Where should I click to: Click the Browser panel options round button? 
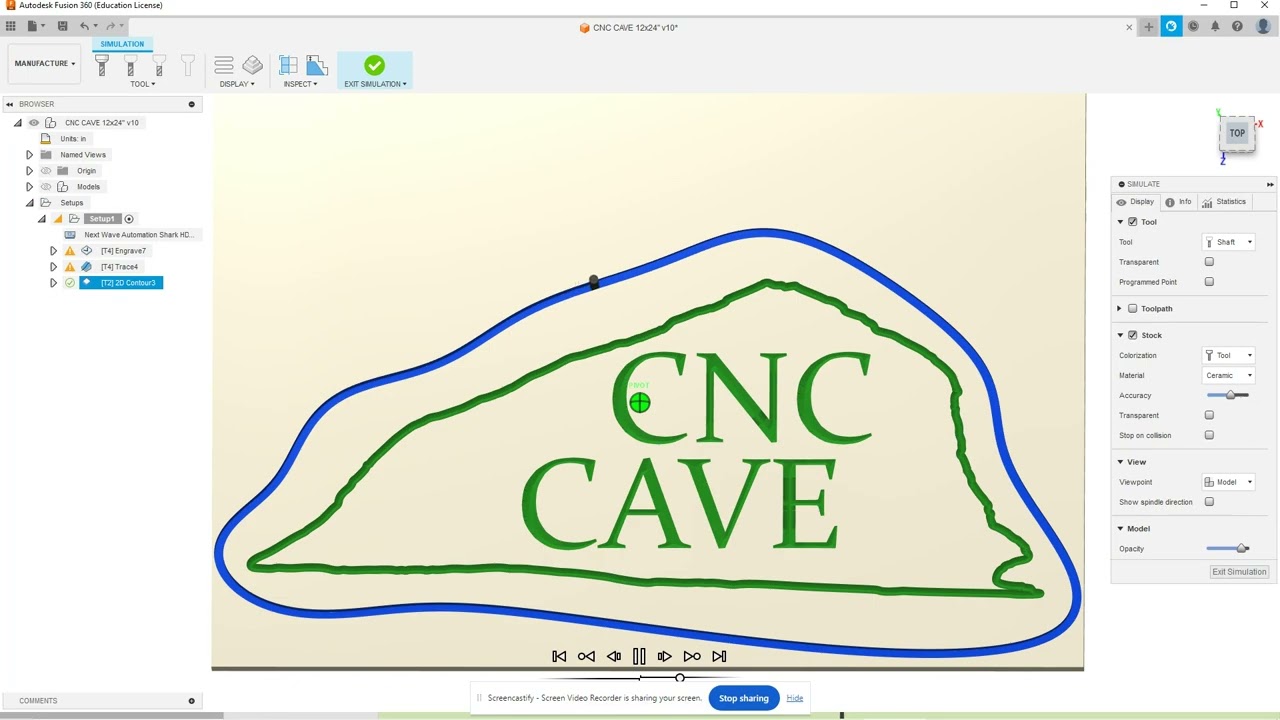191,104
